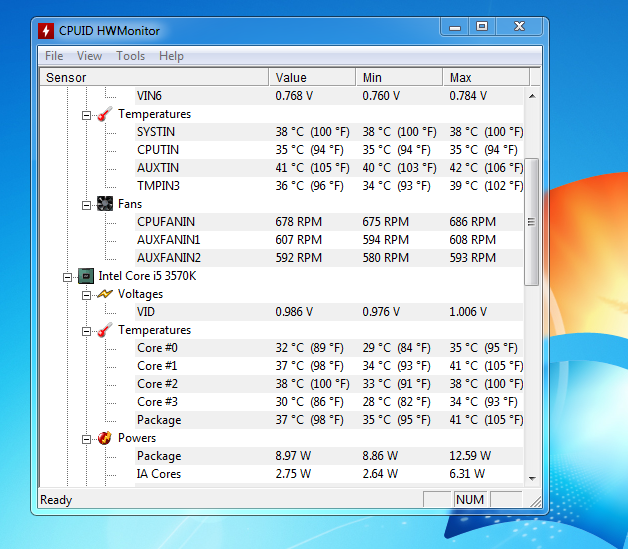Viewport: 628px width, 549px height.
Task: Open the View menu
Action: (x=89, y=56)
